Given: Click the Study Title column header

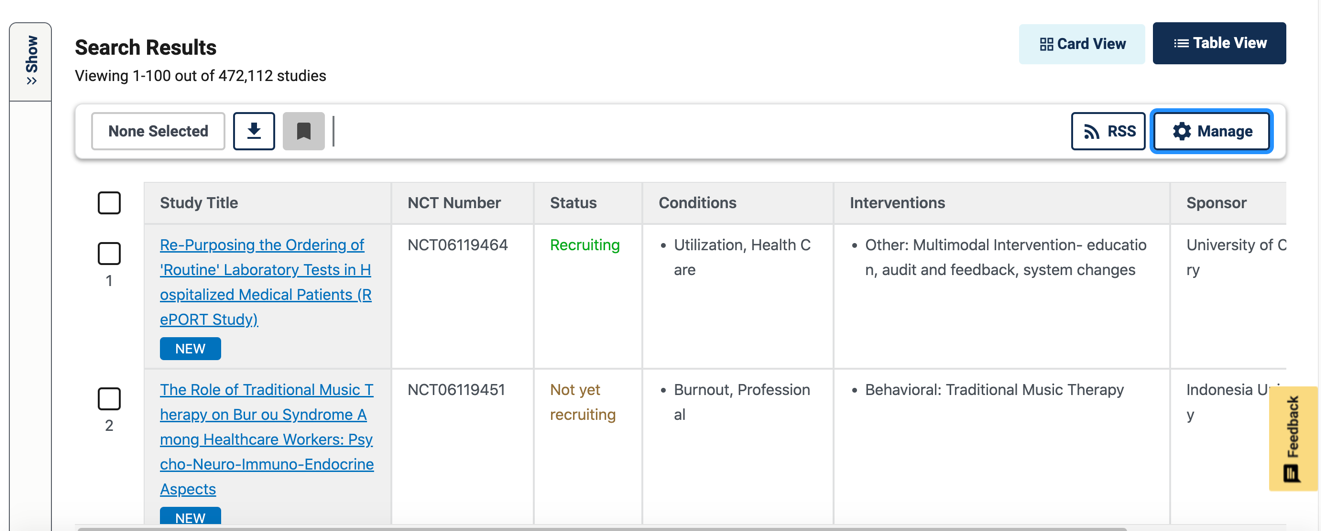Looking at the screenshot, I should click(x=199, y=203).
